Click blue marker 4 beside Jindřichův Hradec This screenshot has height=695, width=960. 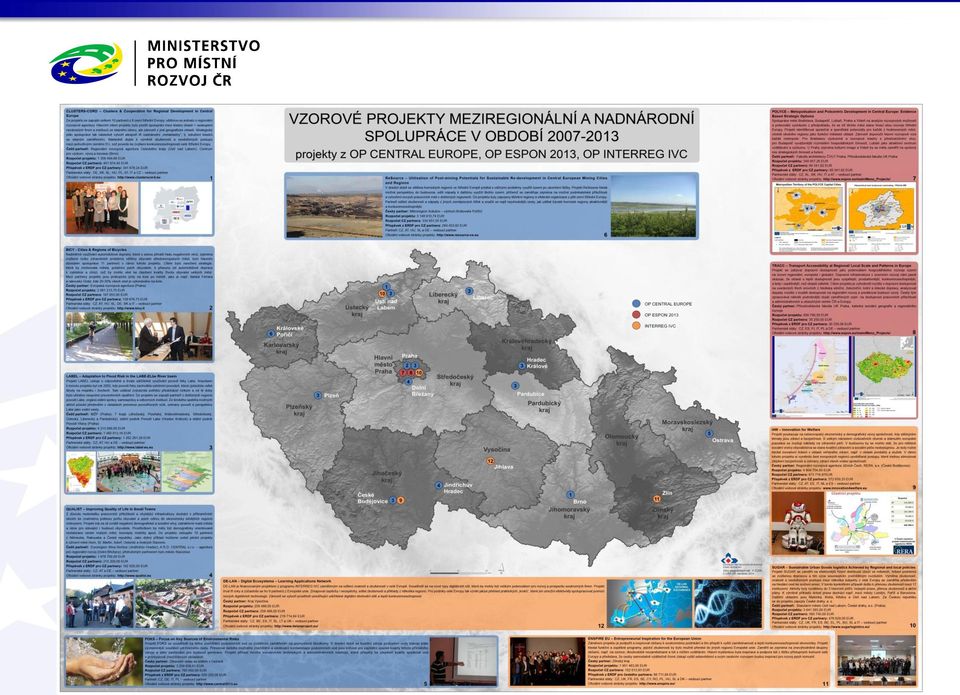(438, 485)
